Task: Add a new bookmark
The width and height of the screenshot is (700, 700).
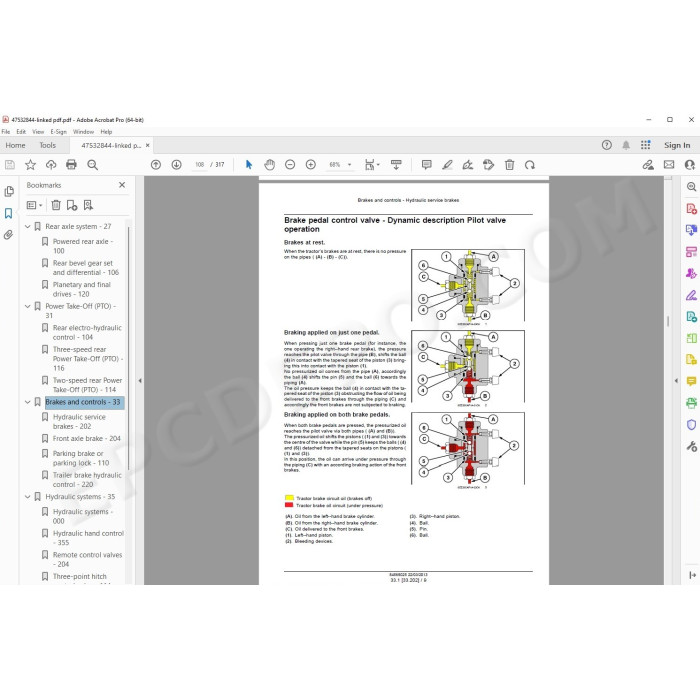Action: point(72,205)
